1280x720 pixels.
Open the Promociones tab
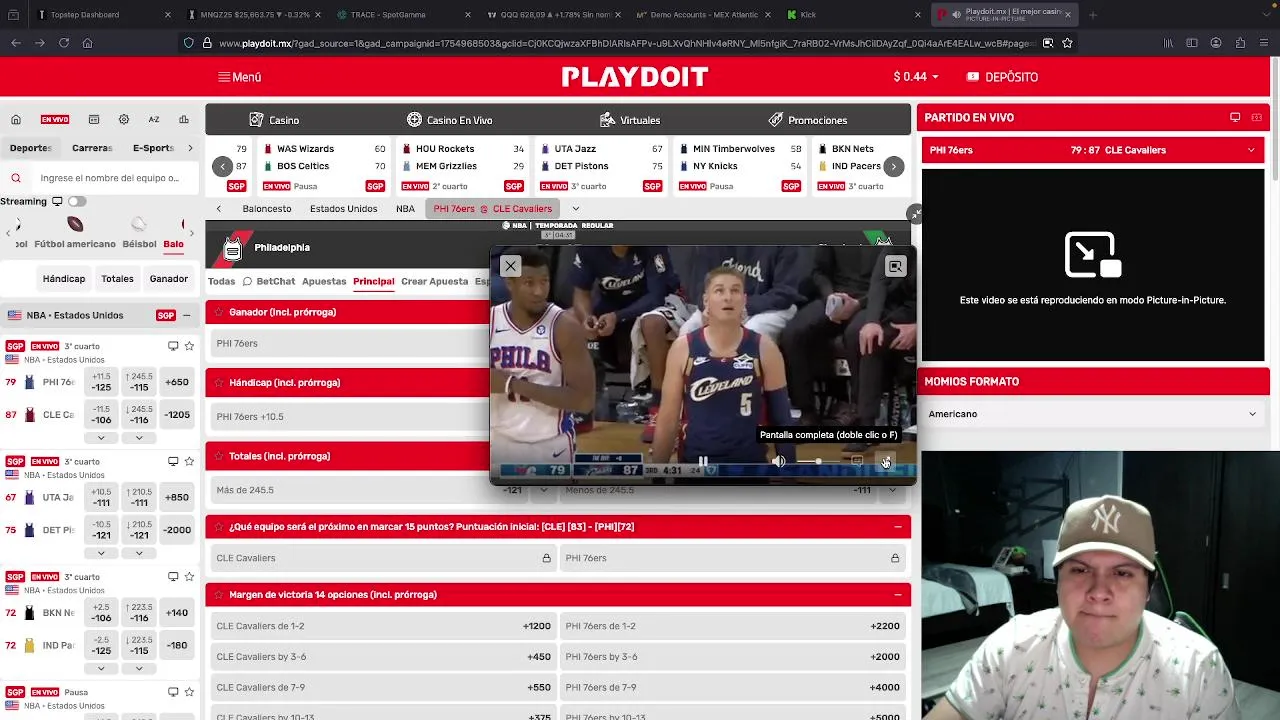point(807,120)
